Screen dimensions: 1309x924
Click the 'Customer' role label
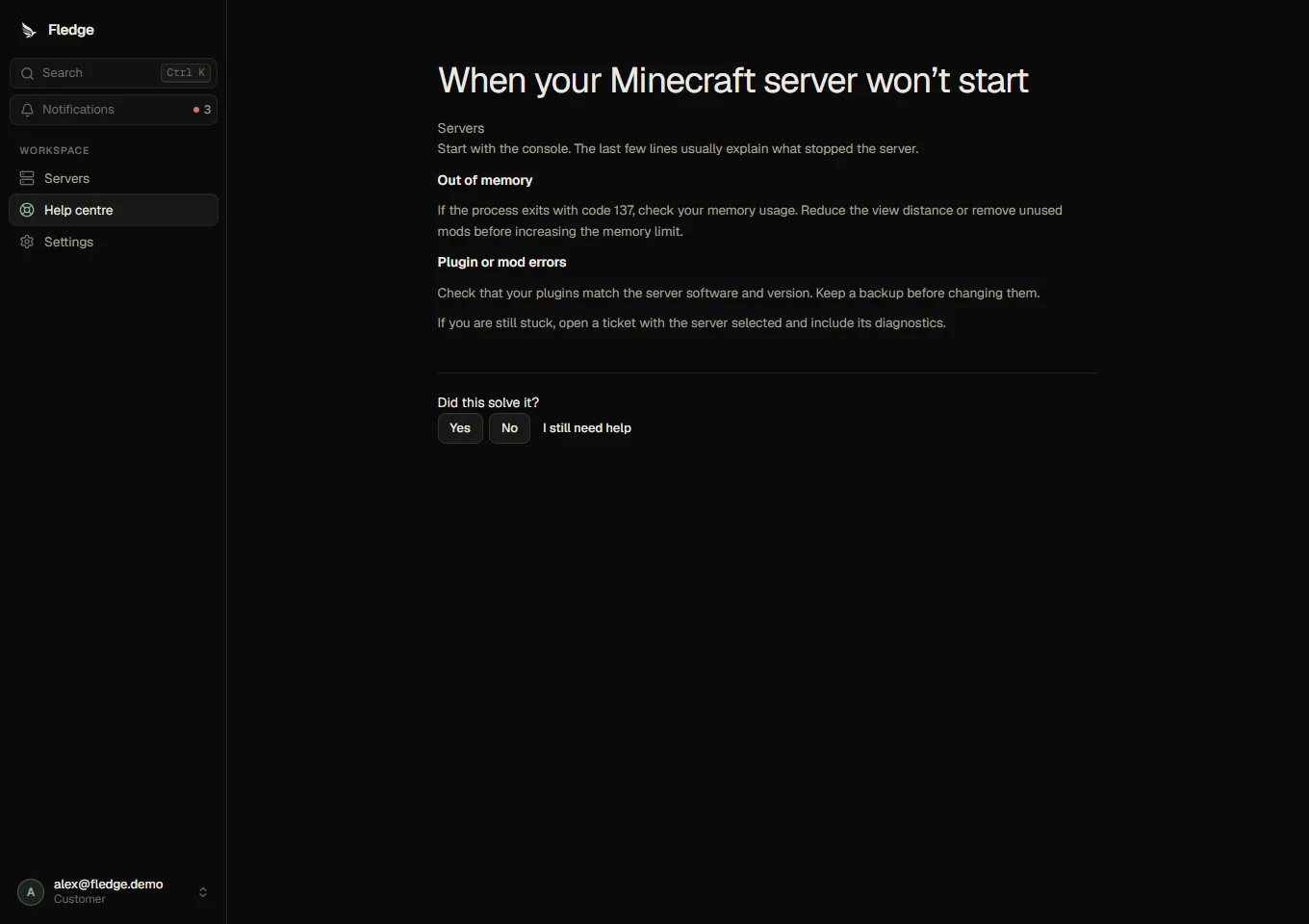80,899
